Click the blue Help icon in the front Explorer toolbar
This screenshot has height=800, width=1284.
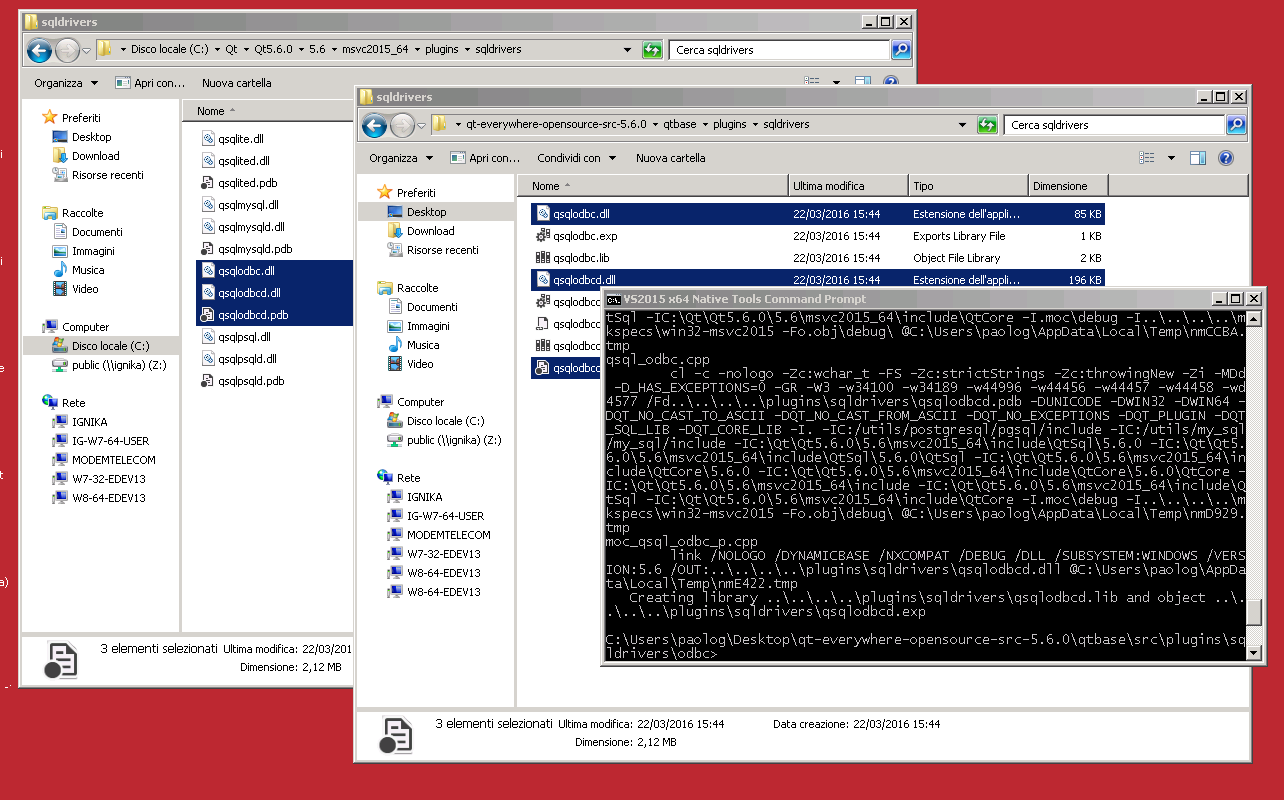[1225, 158]
